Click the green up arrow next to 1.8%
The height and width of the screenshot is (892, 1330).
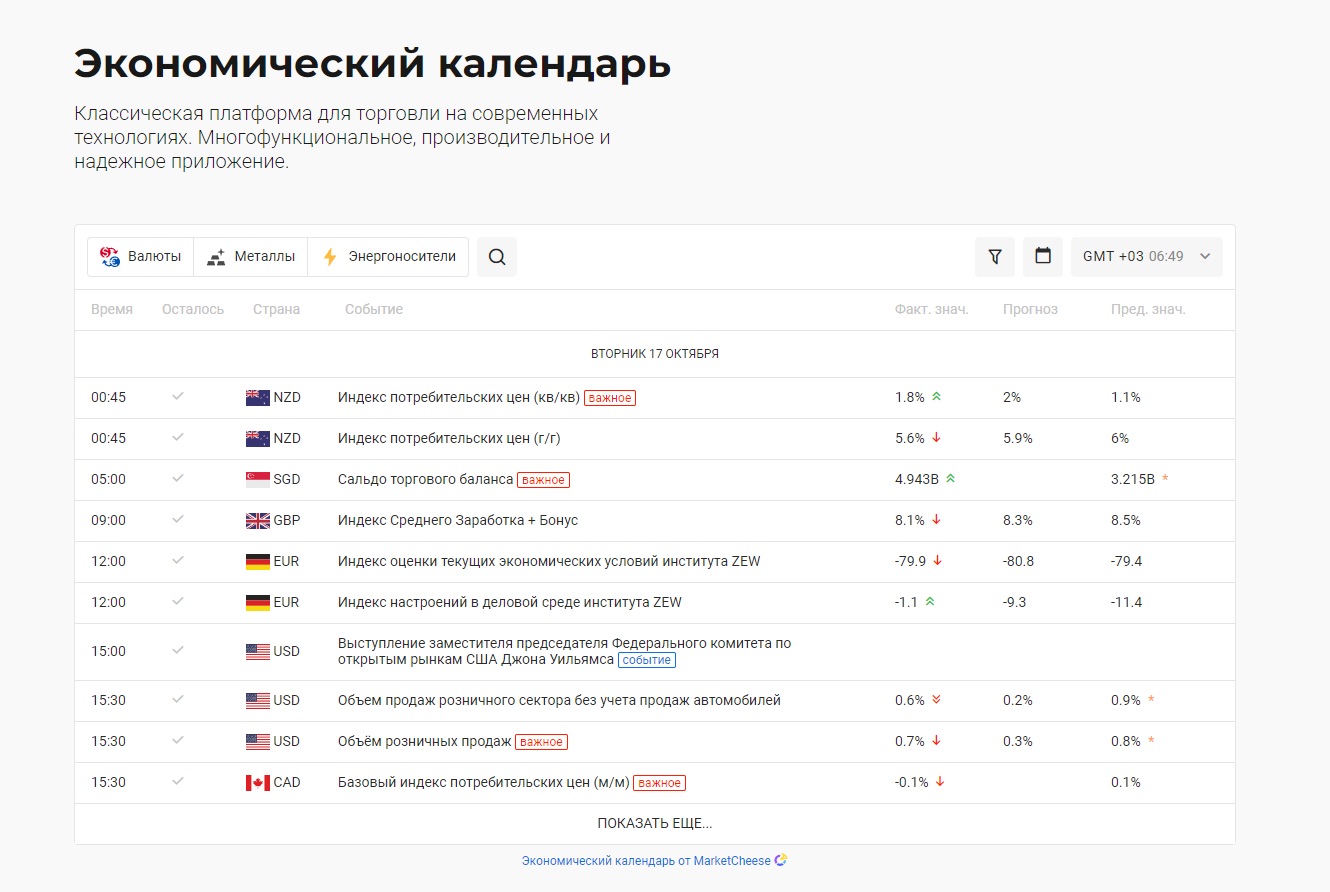point(937,397)
